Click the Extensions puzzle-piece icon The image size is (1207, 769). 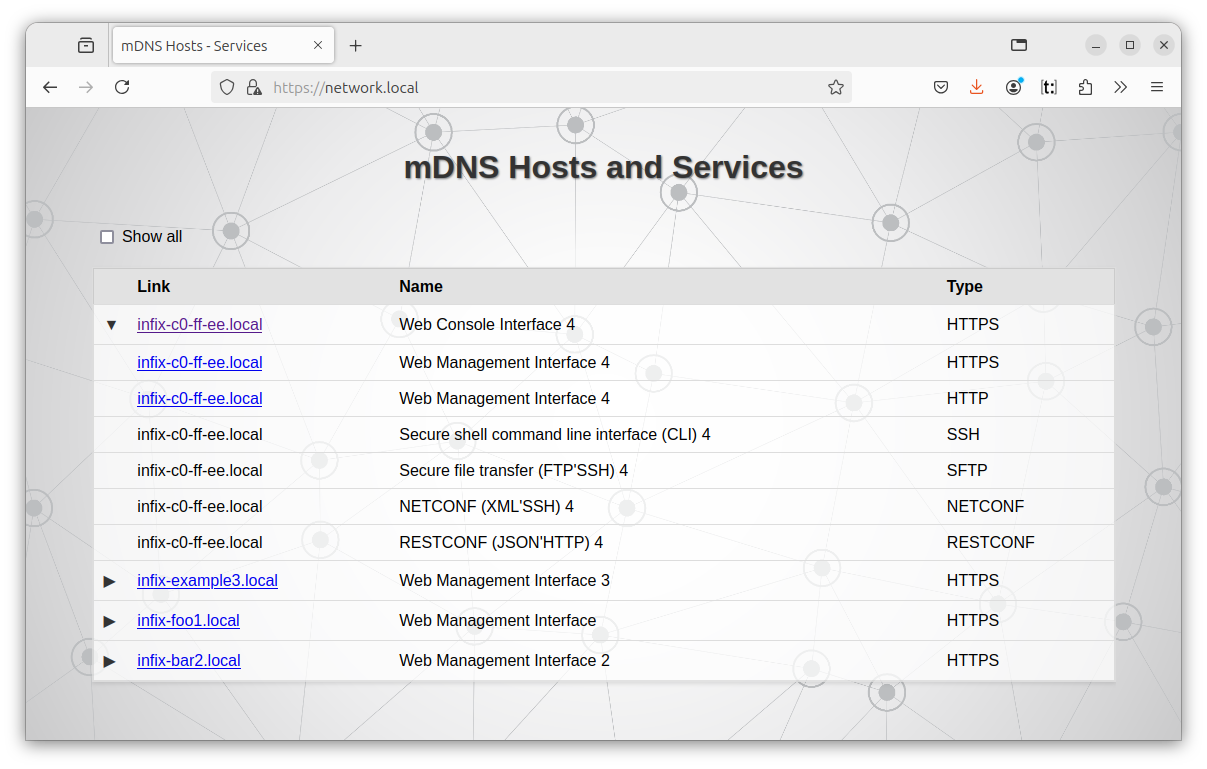[1085, 87]
